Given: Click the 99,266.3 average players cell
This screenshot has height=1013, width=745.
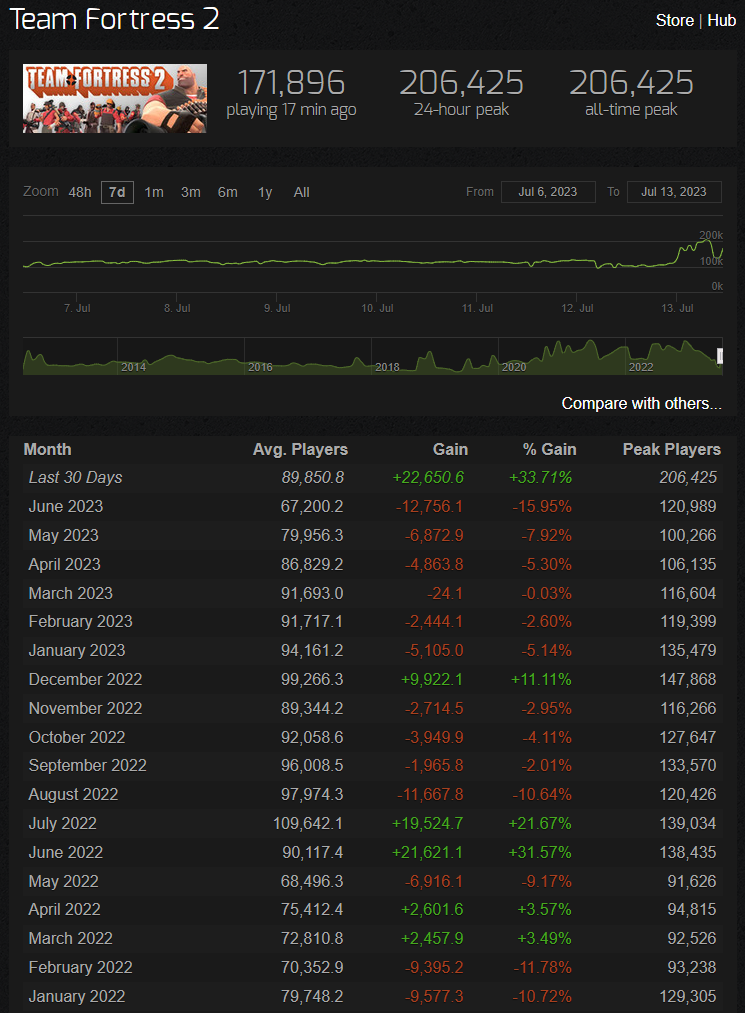Looking at the screenshot, I should coord(312,680).
